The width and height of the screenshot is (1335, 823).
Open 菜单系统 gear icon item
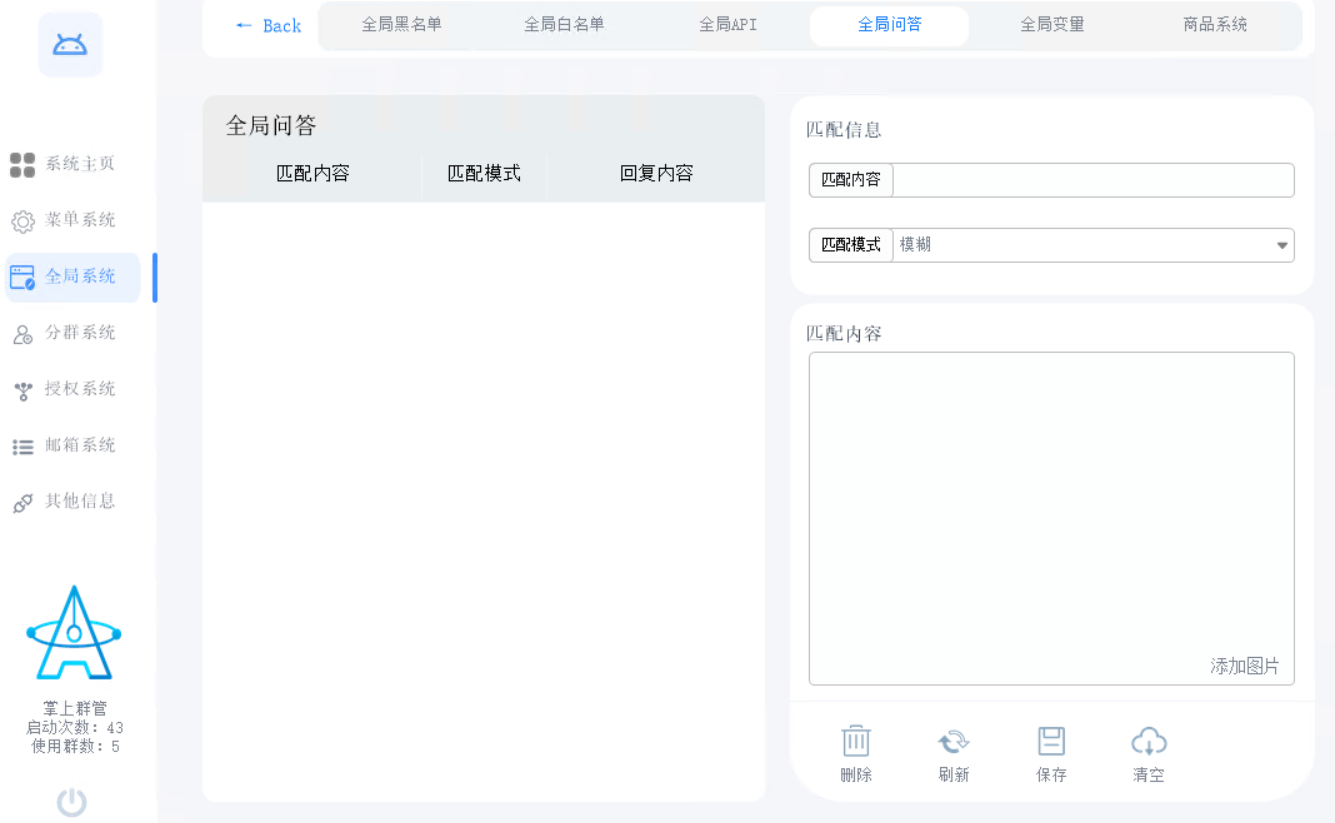coord(63,220)
